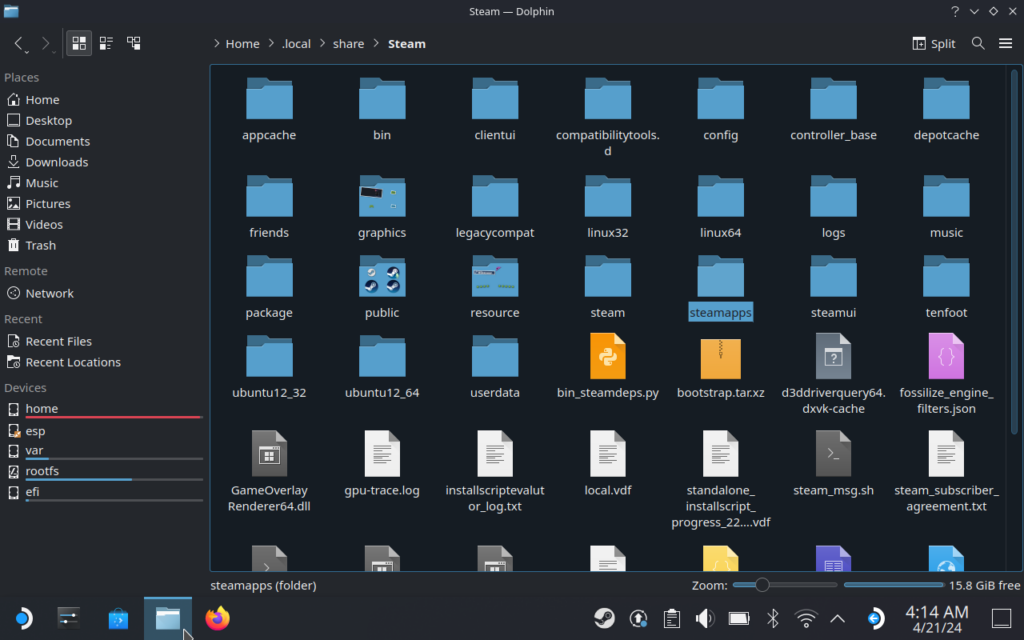The width and height of the screenshot is (1024, 640).
Task: Expand chevron between Home and .local
Action: [x=271, y=44]
